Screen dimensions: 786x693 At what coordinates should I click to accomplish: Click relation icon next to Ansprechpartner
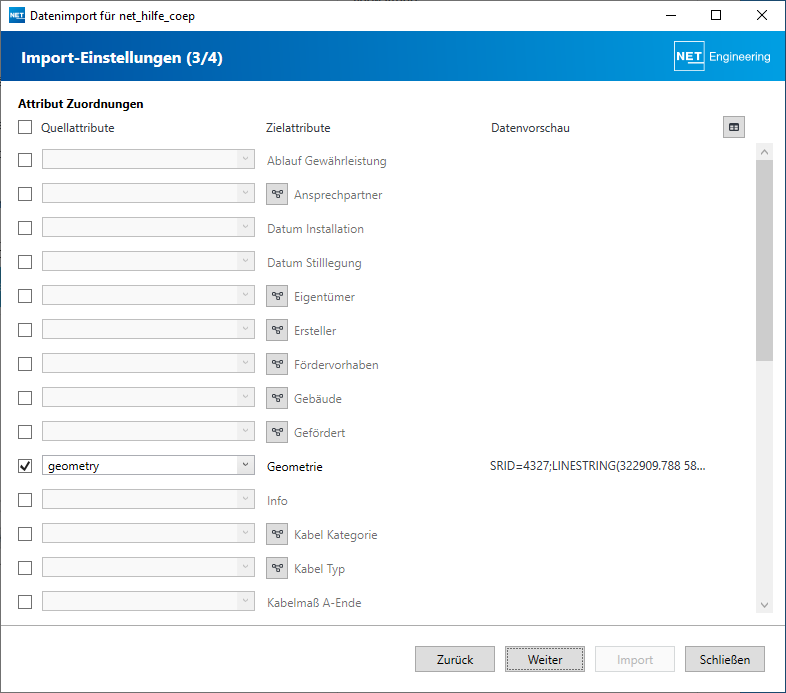pos(278,195)
